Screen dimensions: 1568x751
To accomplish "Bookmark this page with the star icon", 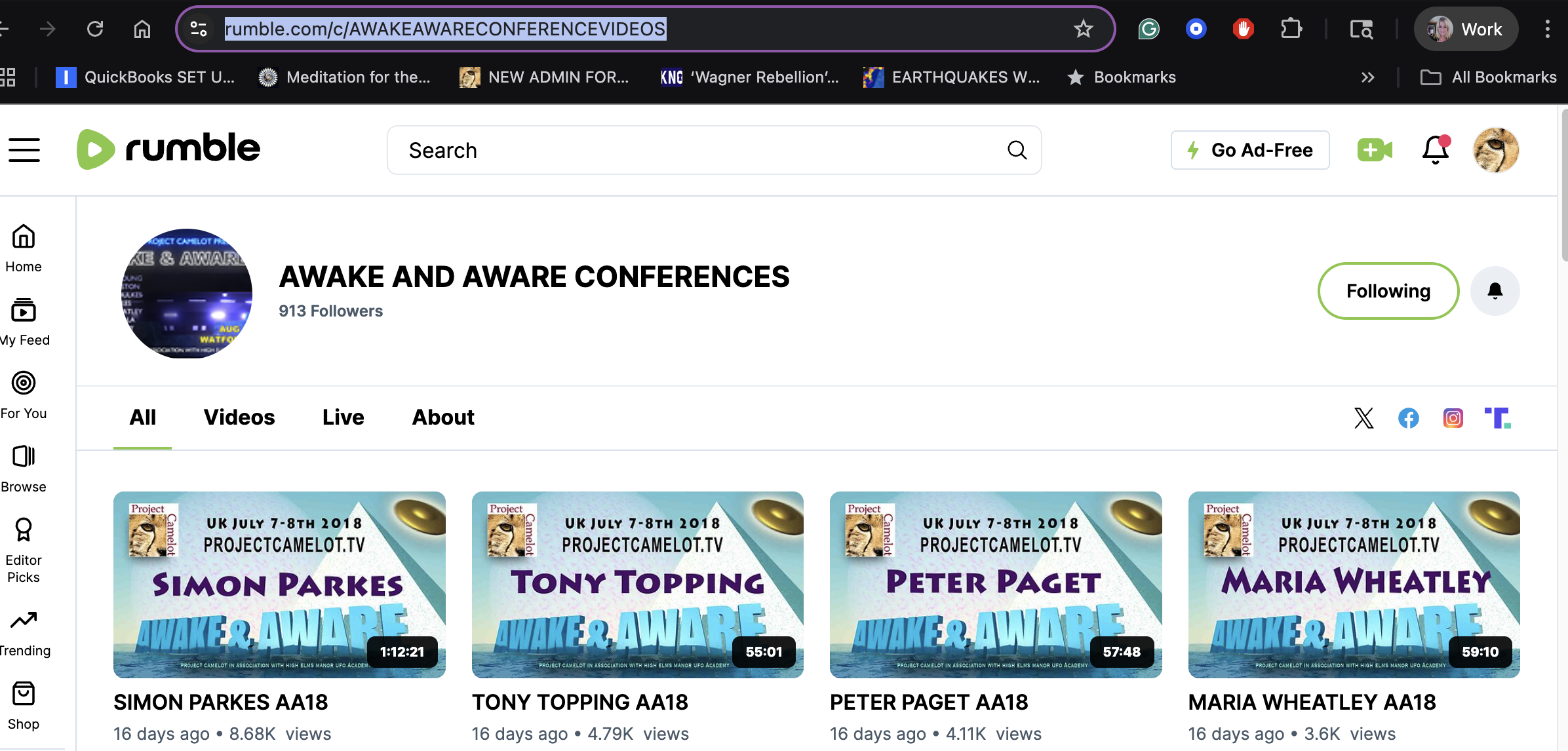I will [x=1083, y=29].
